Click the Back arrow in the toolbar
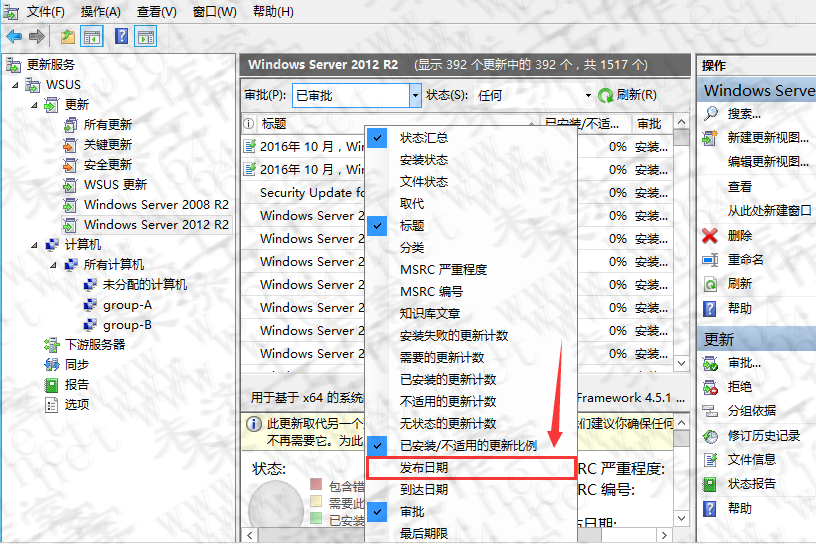 pyautogui.click(x=14, y=37)
